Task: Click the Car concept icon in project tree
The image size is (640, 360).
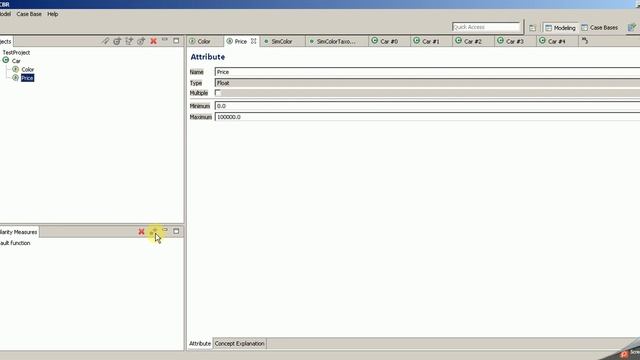Action: click(x=6, y=60)
